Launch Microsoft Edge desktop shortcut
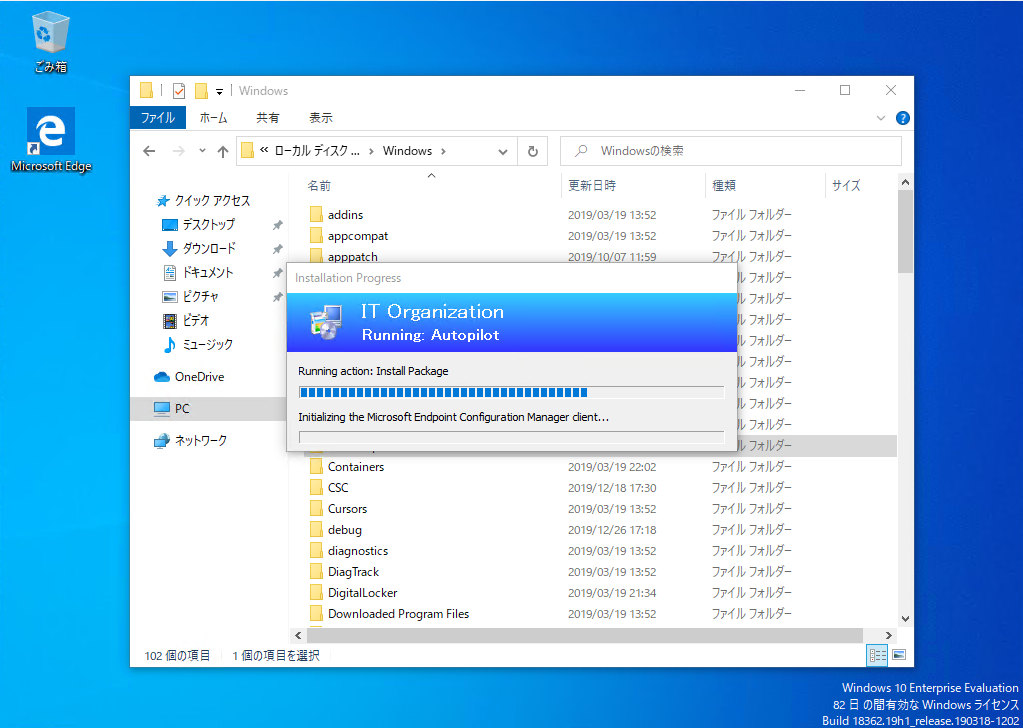Image resolution: width=1023 pixels, height=728 pixels. pos(51,140)
